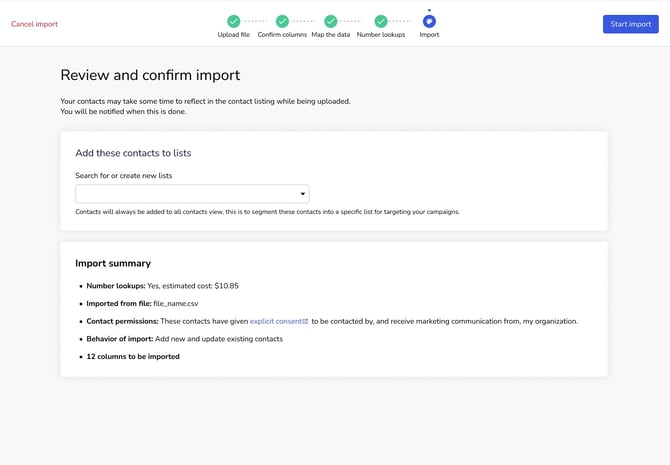This screenshot has width=670, height=465.
Task: Click the Contact permissions label
Action: click(x=122, y=321)
